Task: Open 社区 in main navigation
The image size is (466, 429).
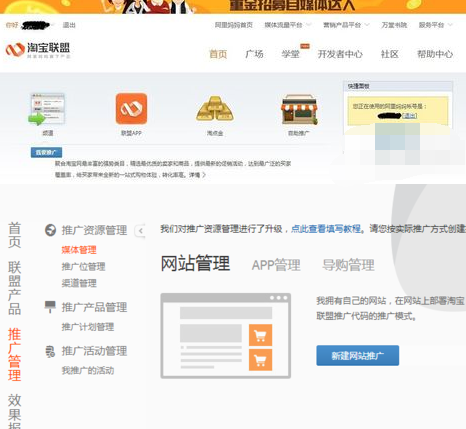Action: (390, 54)
